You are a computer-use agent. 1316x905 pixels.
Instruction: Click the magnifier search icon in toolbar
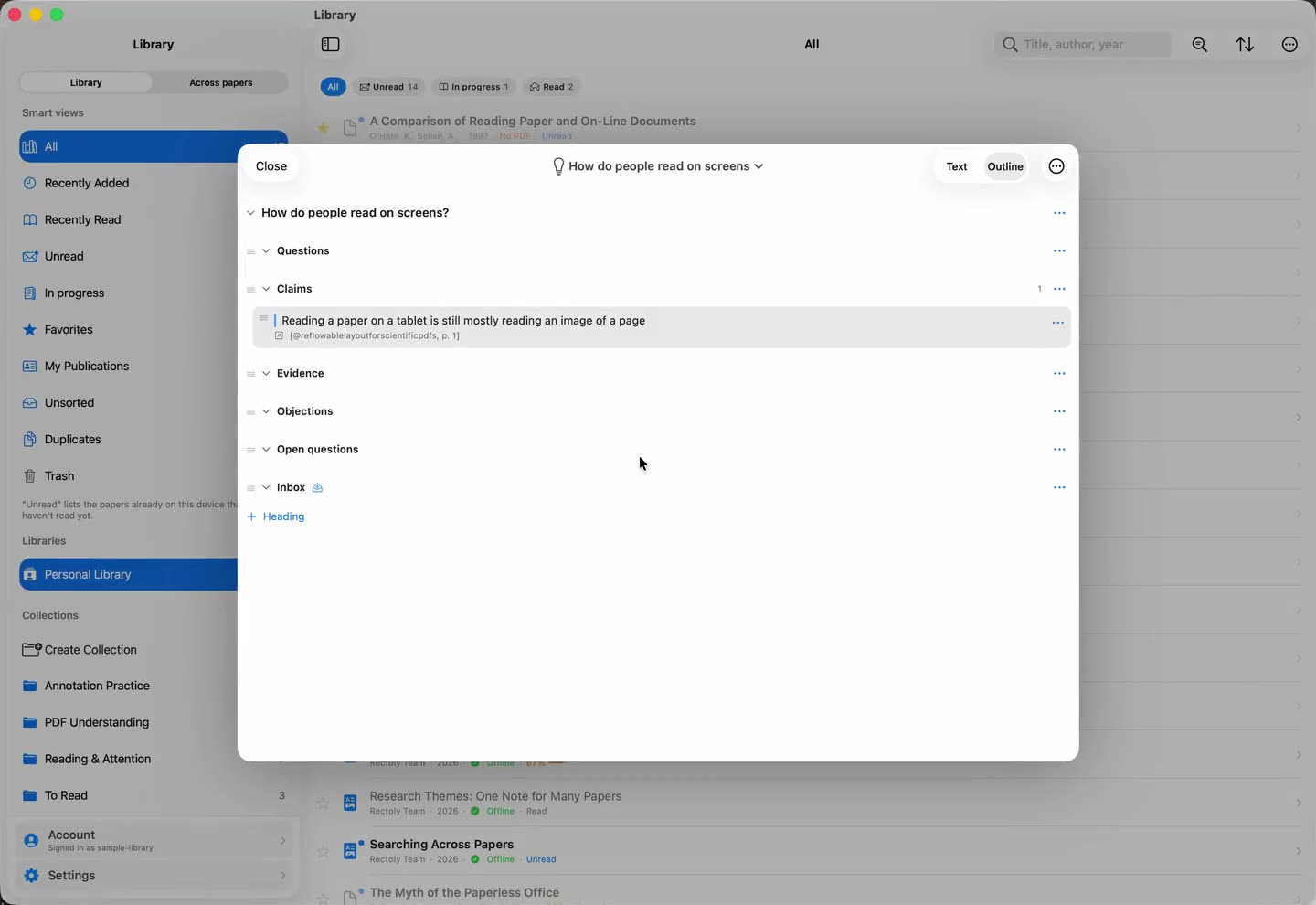pos(1200,45)
